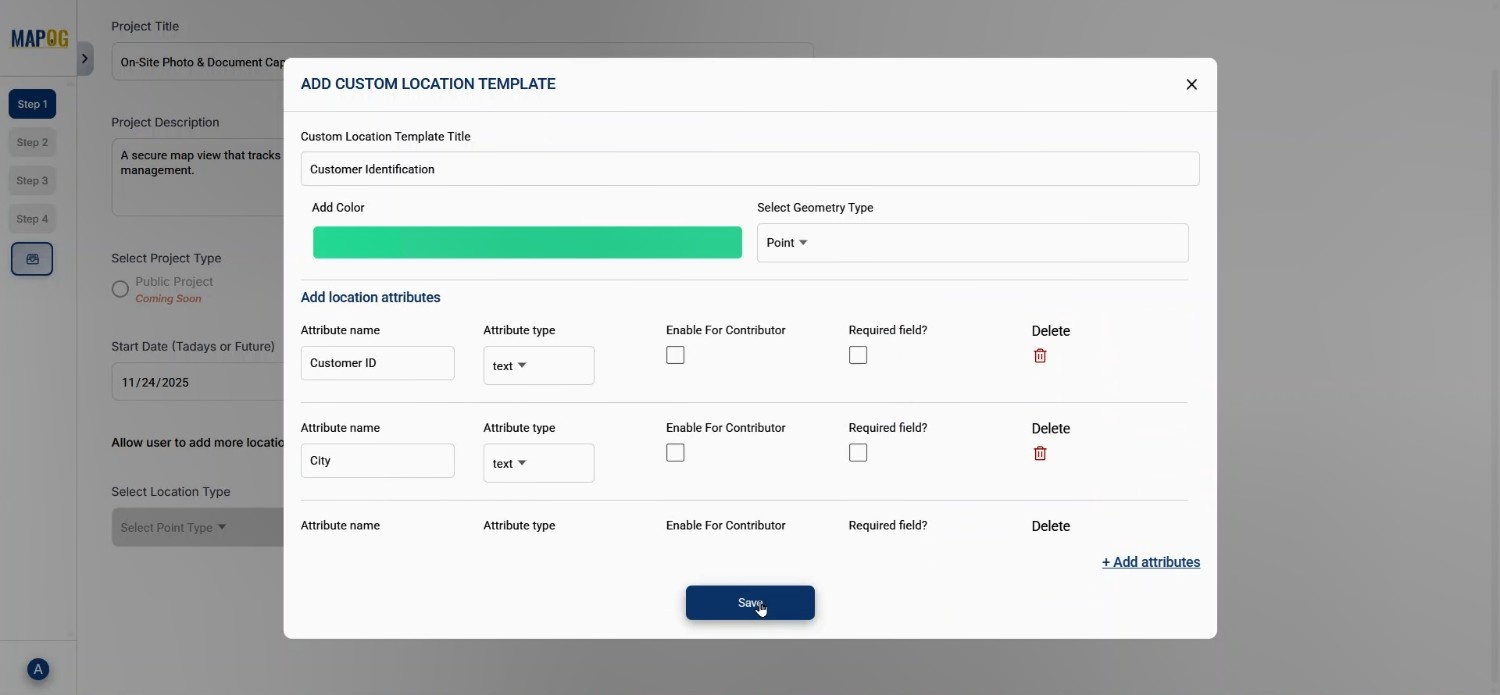
Task: Open the user avatar icon at bottom left
Action: (x=38, y=669)
